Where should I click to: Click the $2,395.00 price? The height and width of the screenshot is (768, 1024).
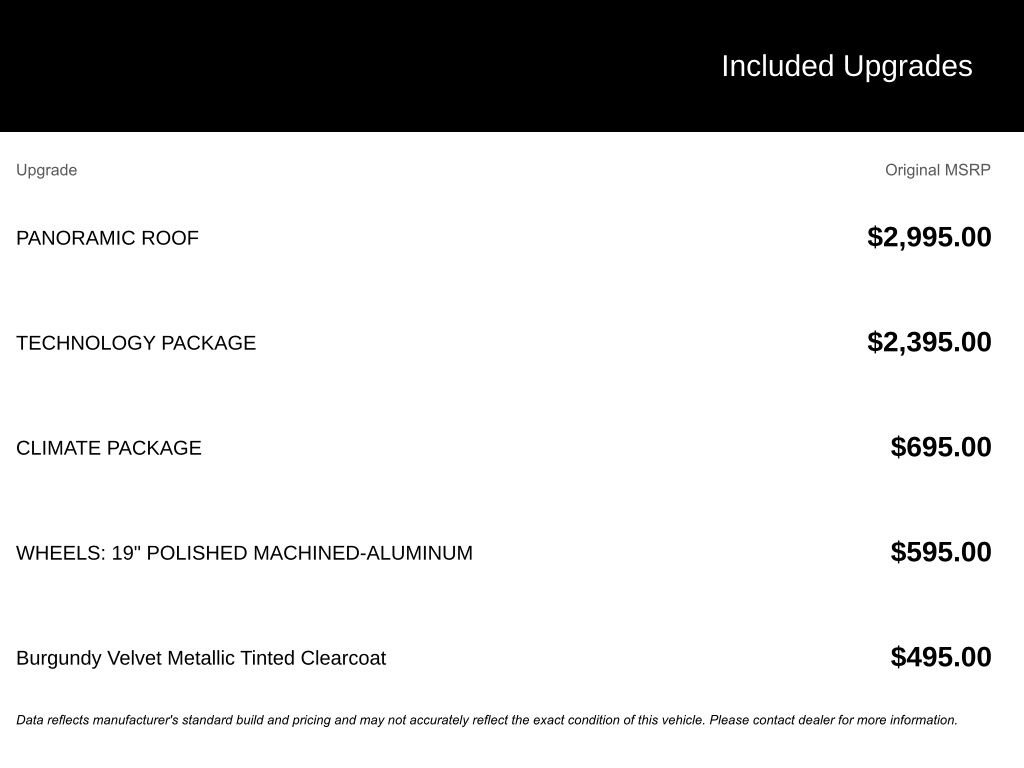click(929, 342)
